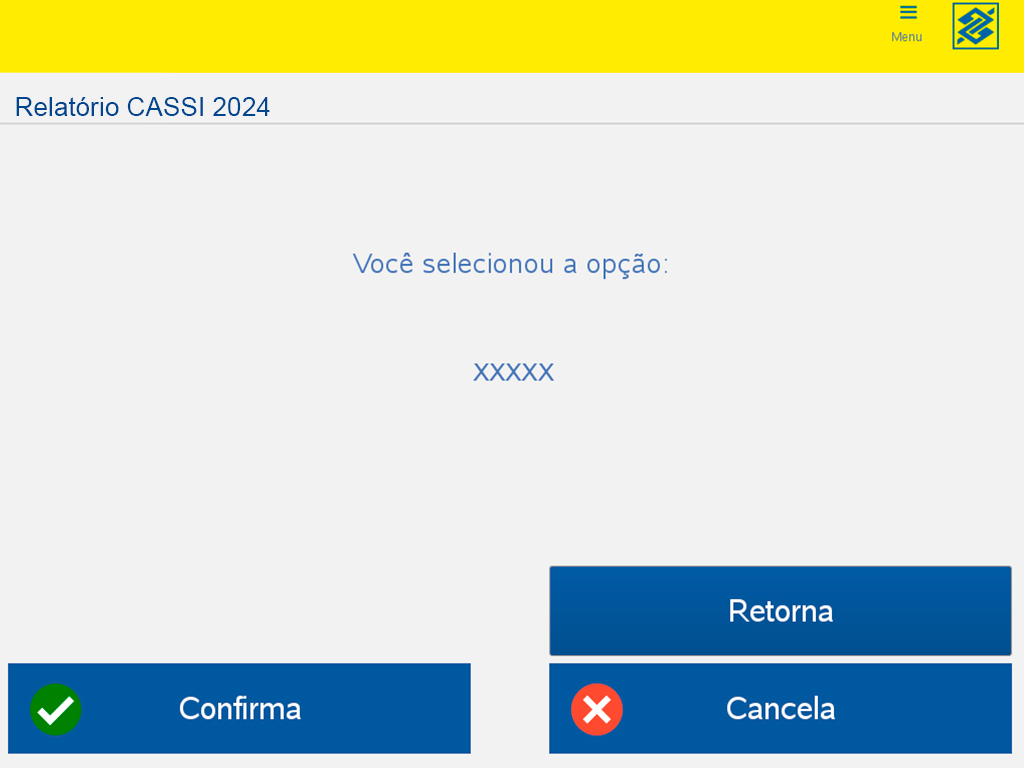
Task: Tap the red X icon
Action: pyautogui.click(x=597, y=709)
